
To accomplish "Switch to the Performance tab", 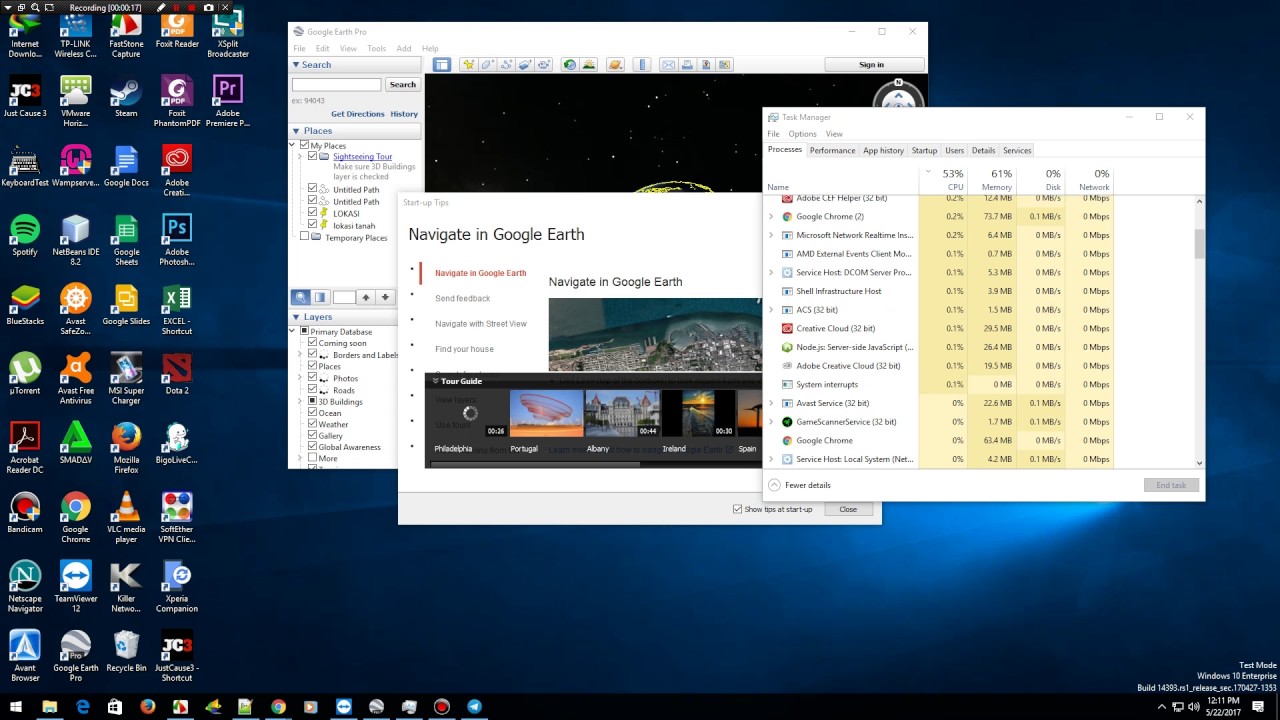I will 832,150.
